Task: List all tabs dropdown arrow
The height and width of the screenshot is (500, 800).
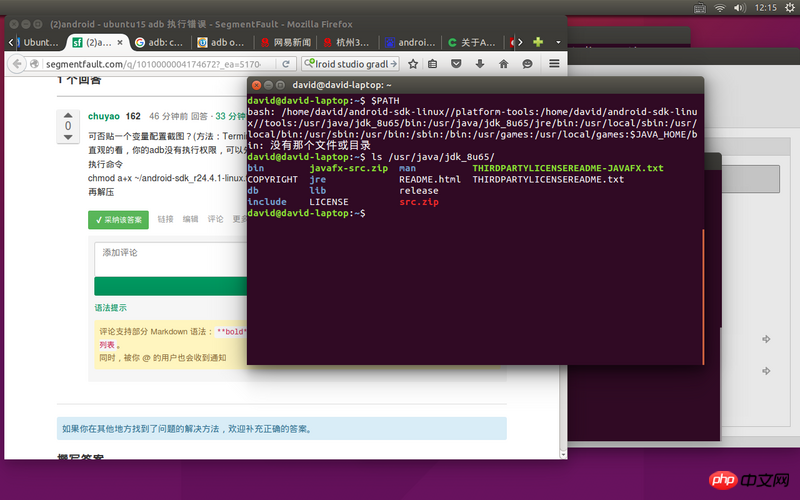Action: tap(558, 42)
